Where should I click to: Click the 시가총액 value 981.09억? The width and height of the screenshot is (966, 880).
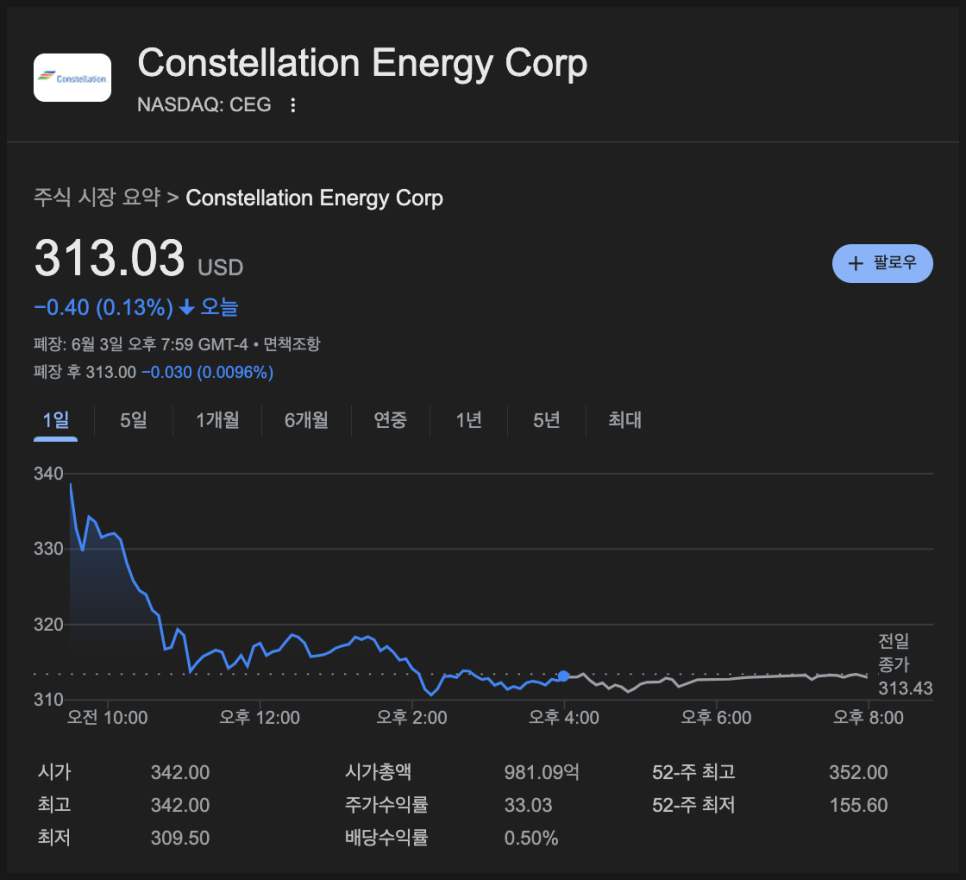point(542,772)
